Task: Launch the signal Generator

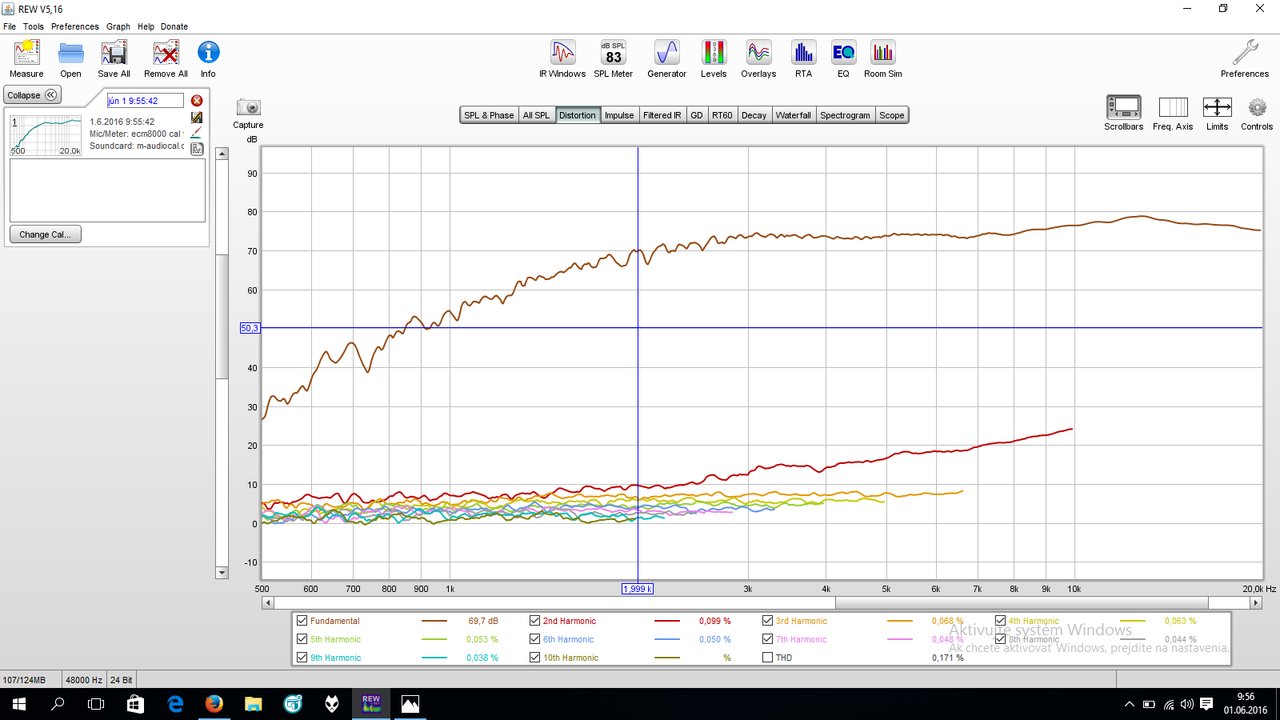Action: pos(667,59)
